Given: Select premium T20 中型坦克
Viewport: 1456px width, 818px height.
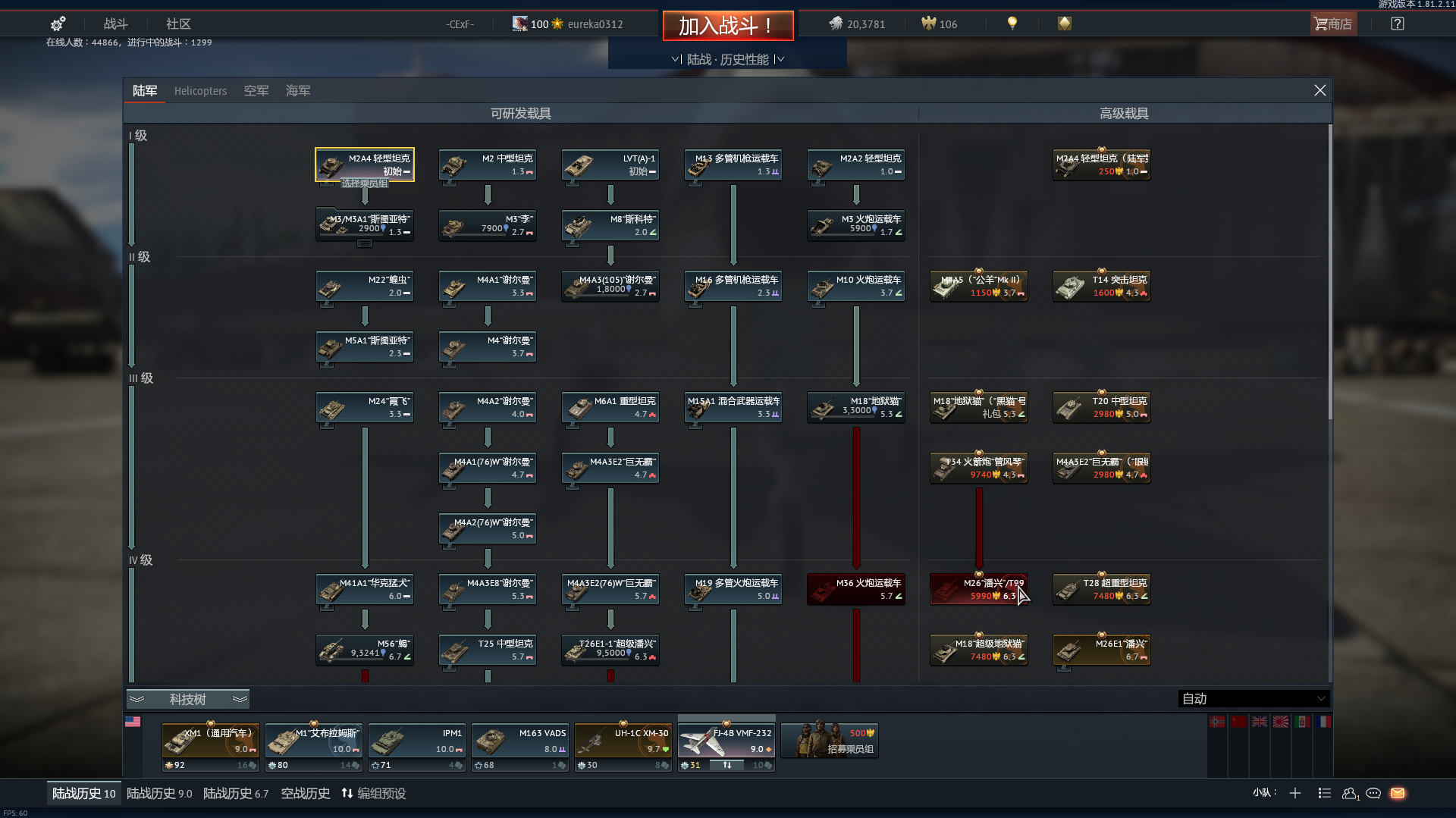Looking at the screenshot, I should (1102, 407).
